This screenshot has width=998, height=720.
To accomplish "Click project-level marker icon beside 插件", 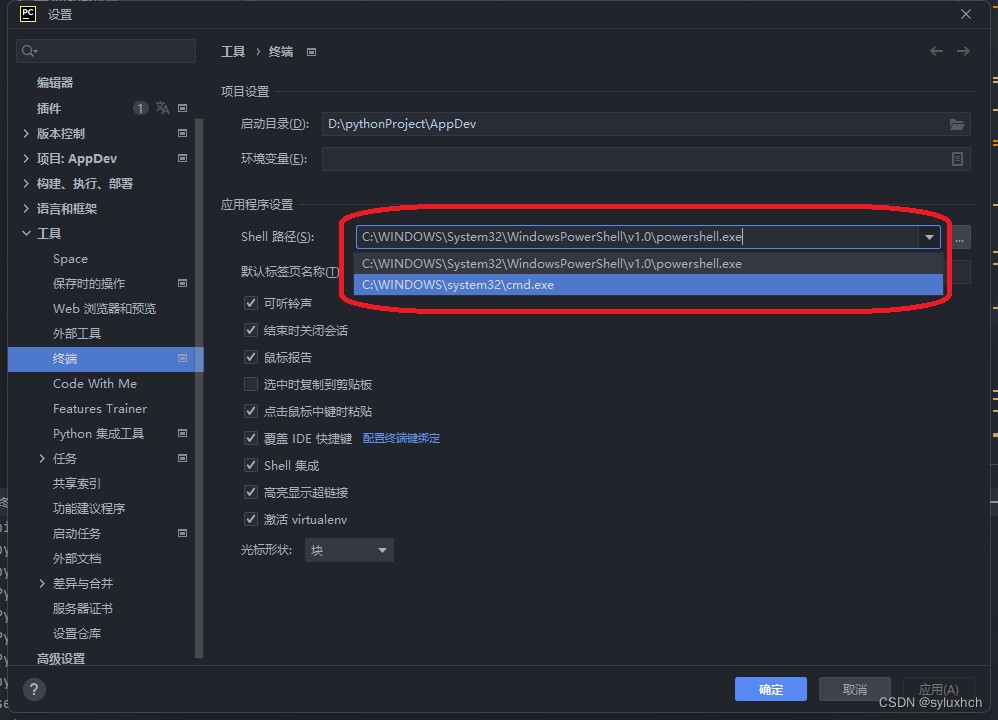I will click(x=183, y=108).
